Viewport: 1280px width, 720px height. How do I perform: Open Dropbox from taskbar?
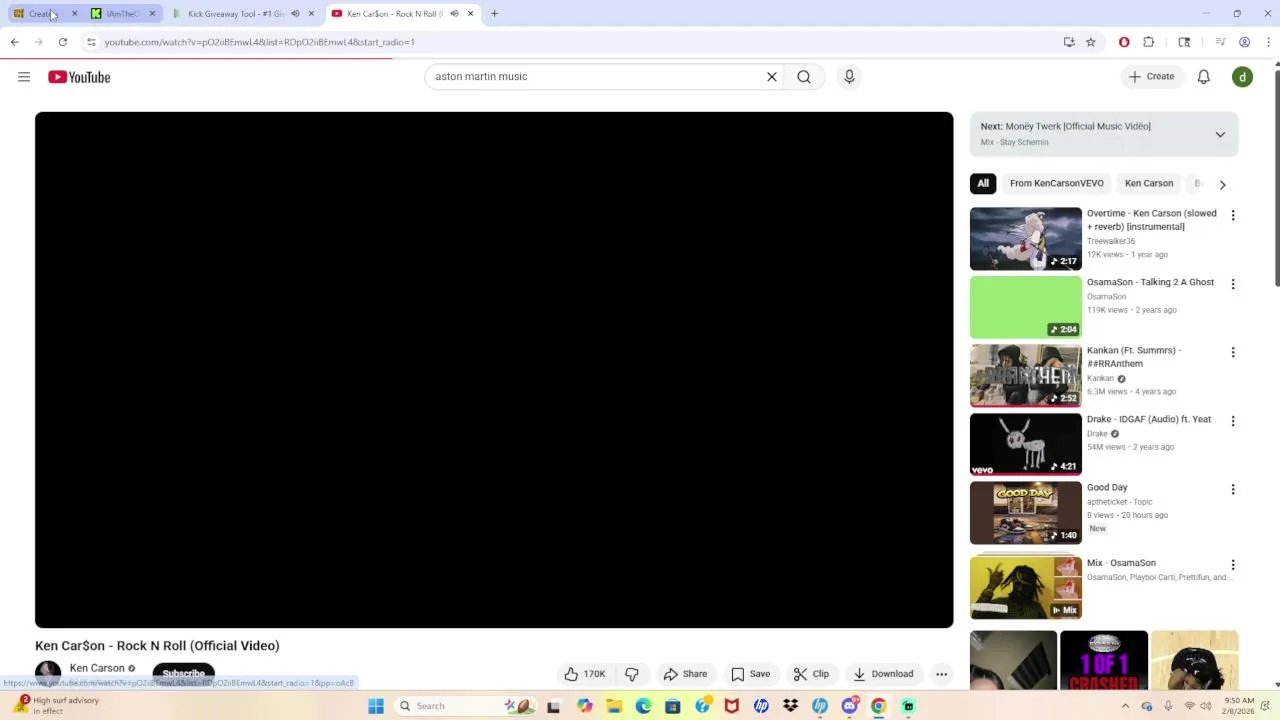[x=790, y=706]
